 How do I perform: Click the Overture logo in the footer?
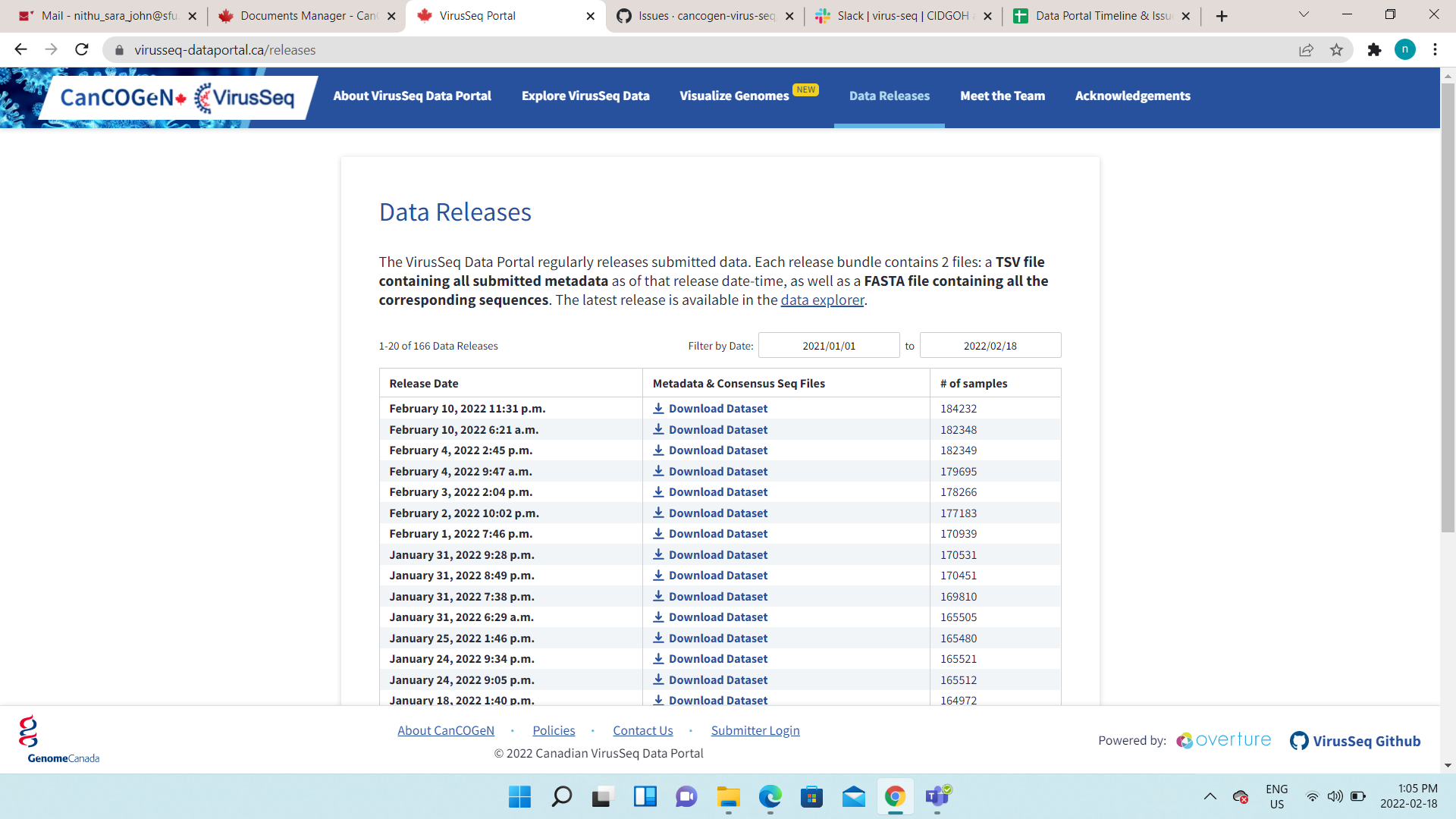point(1222,740)
